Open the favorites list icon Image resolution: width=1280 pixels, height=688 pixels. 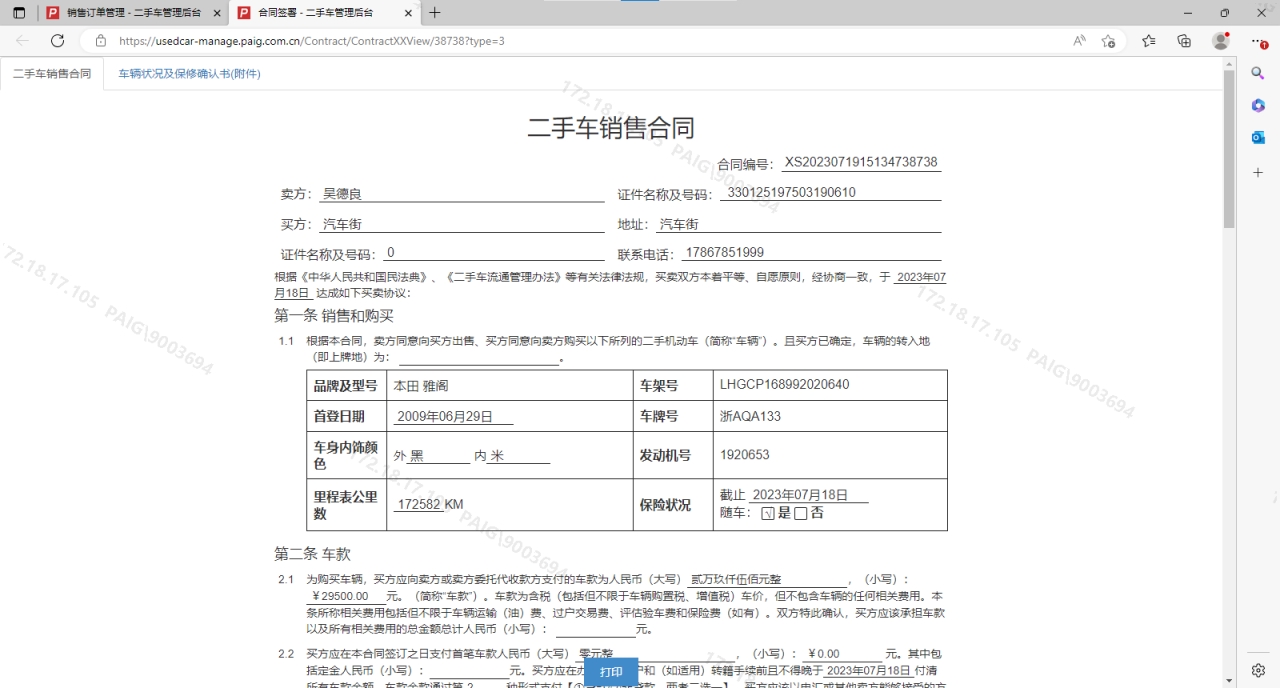(x=1148, y=41)
